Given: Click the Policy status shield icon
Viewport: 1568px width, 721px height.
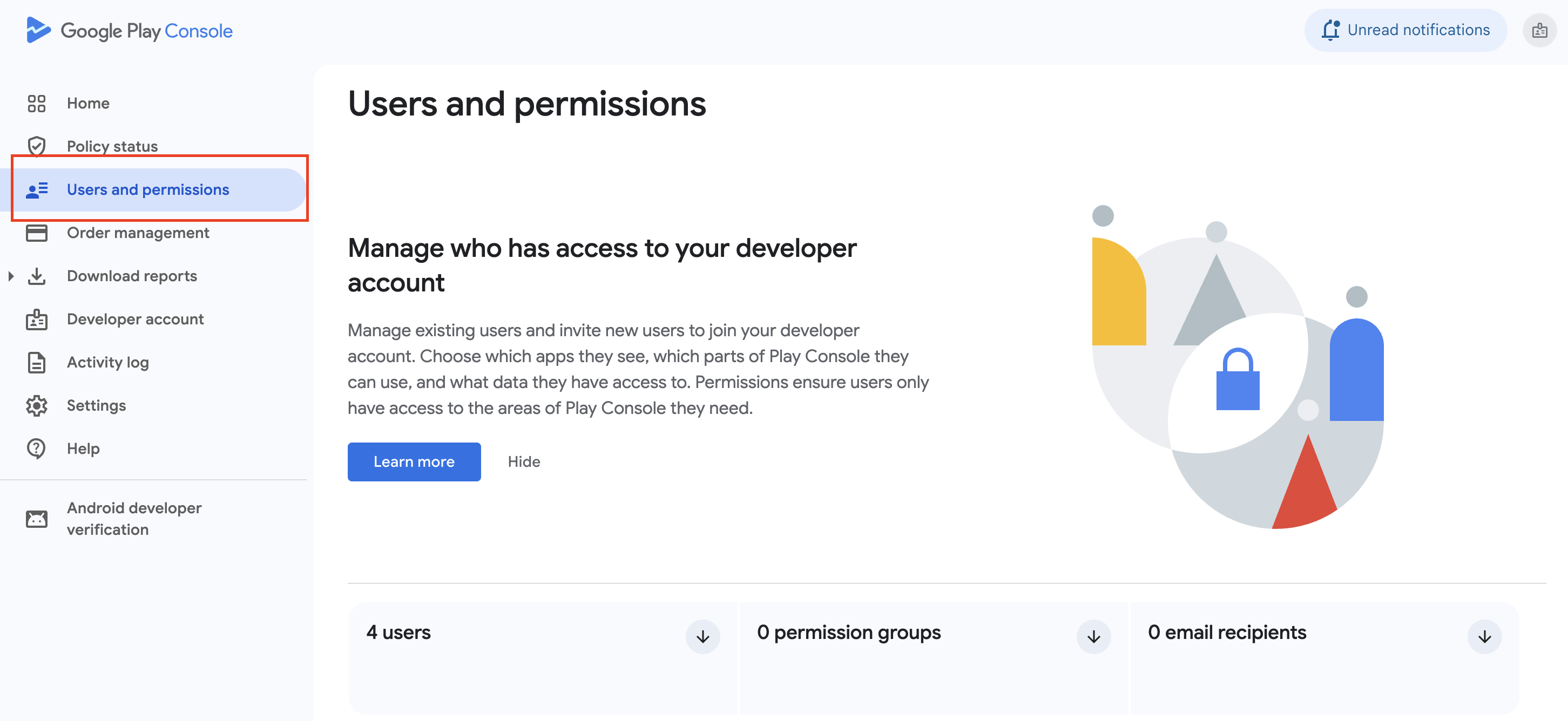Looking at the screenshot, I should (37, 146).
